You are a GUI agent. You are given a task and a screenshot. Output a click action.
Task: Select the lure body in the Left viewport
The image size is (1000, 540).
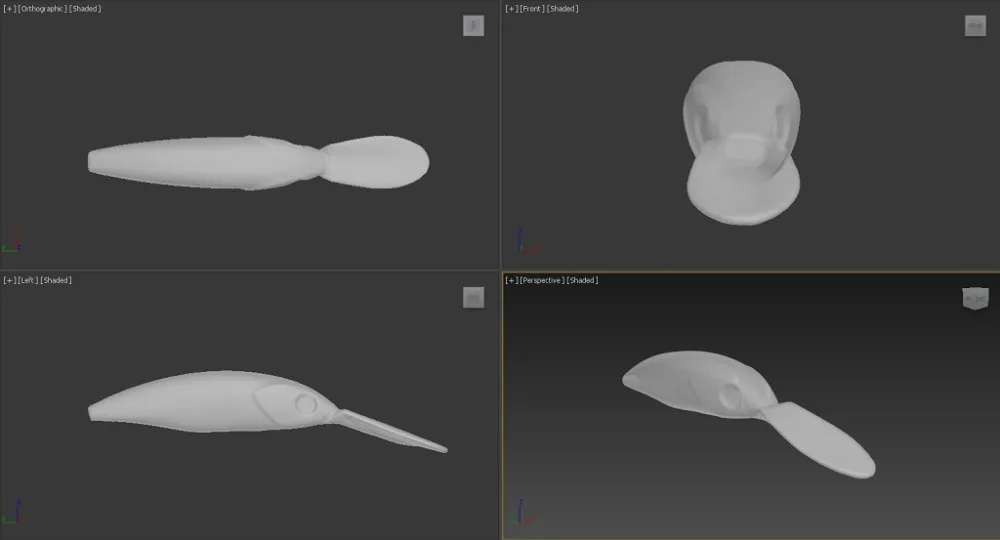(x=200, y=402)
